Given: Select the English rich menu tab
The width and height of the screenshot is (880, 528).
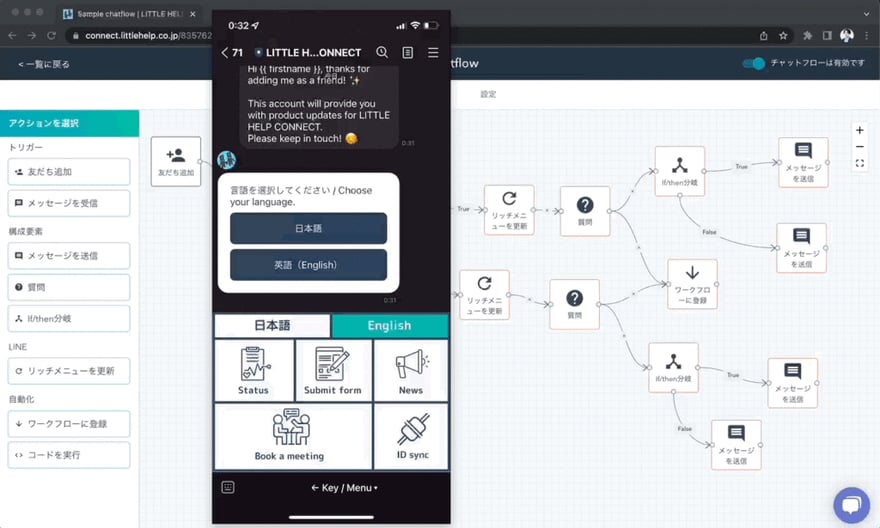Looking at the screenshot, I should tap(389, 325).
